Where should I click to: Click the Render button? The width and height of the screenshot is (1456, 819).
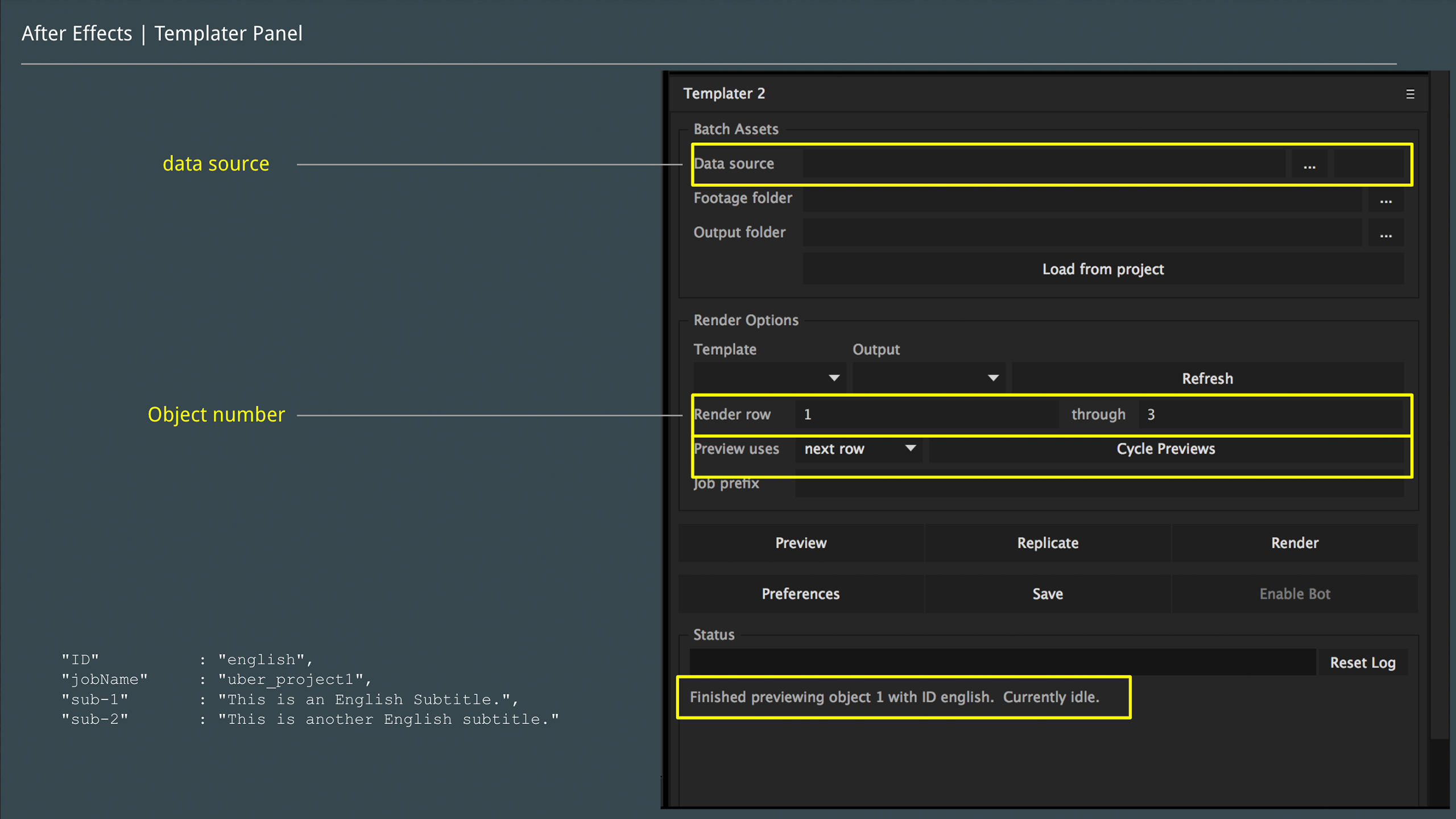(x=1294, y=543)
